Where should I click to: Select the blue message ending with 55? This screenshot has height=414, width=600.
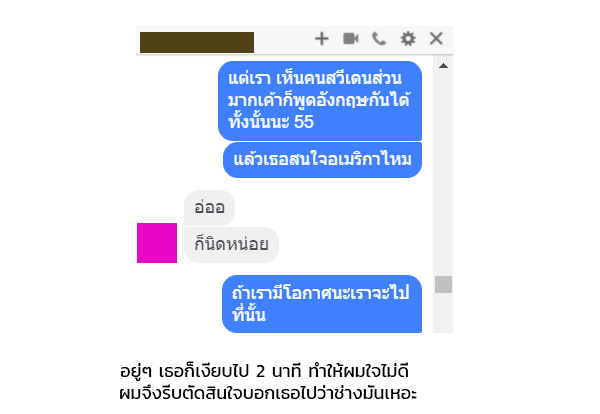320,101
